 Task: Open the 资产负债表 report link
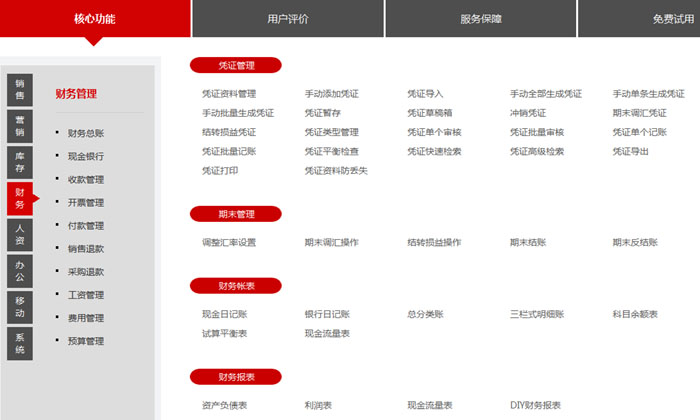pyautogui.click(x=224, y=405)
